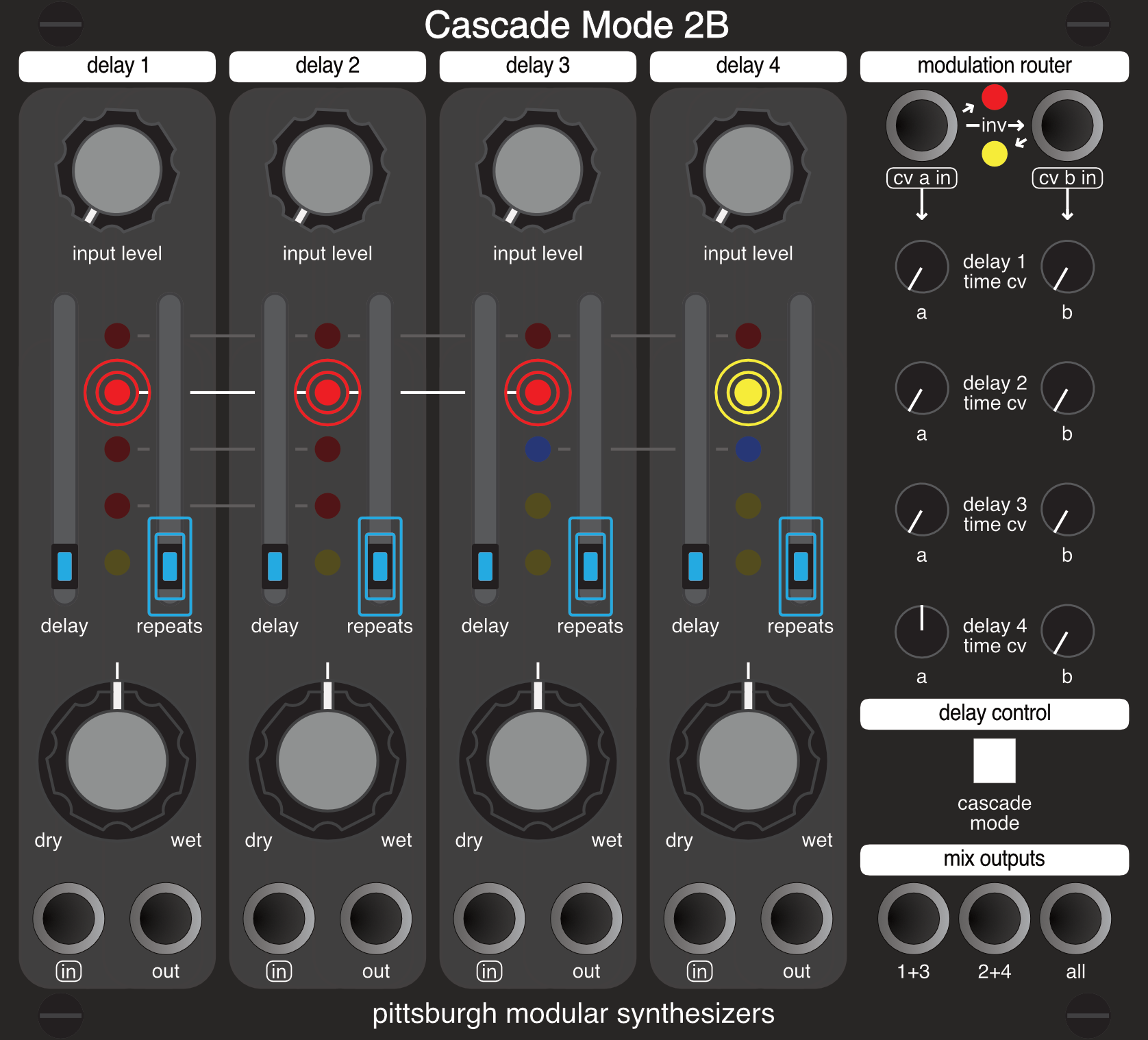Screen dimensions: 1148x1040
Task: Click the cv a in jack
Action: (x=921, y=127)
